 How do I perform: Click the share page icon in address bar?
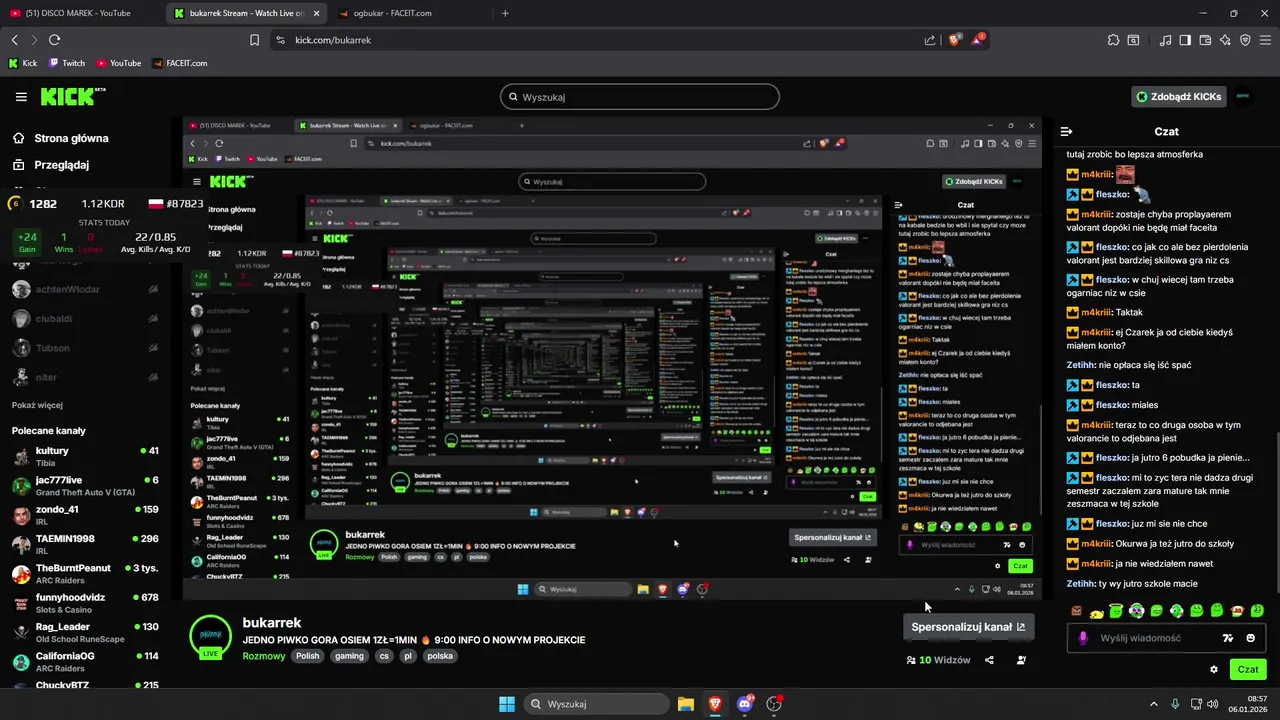pyautogui.click(x=930, y=40)
